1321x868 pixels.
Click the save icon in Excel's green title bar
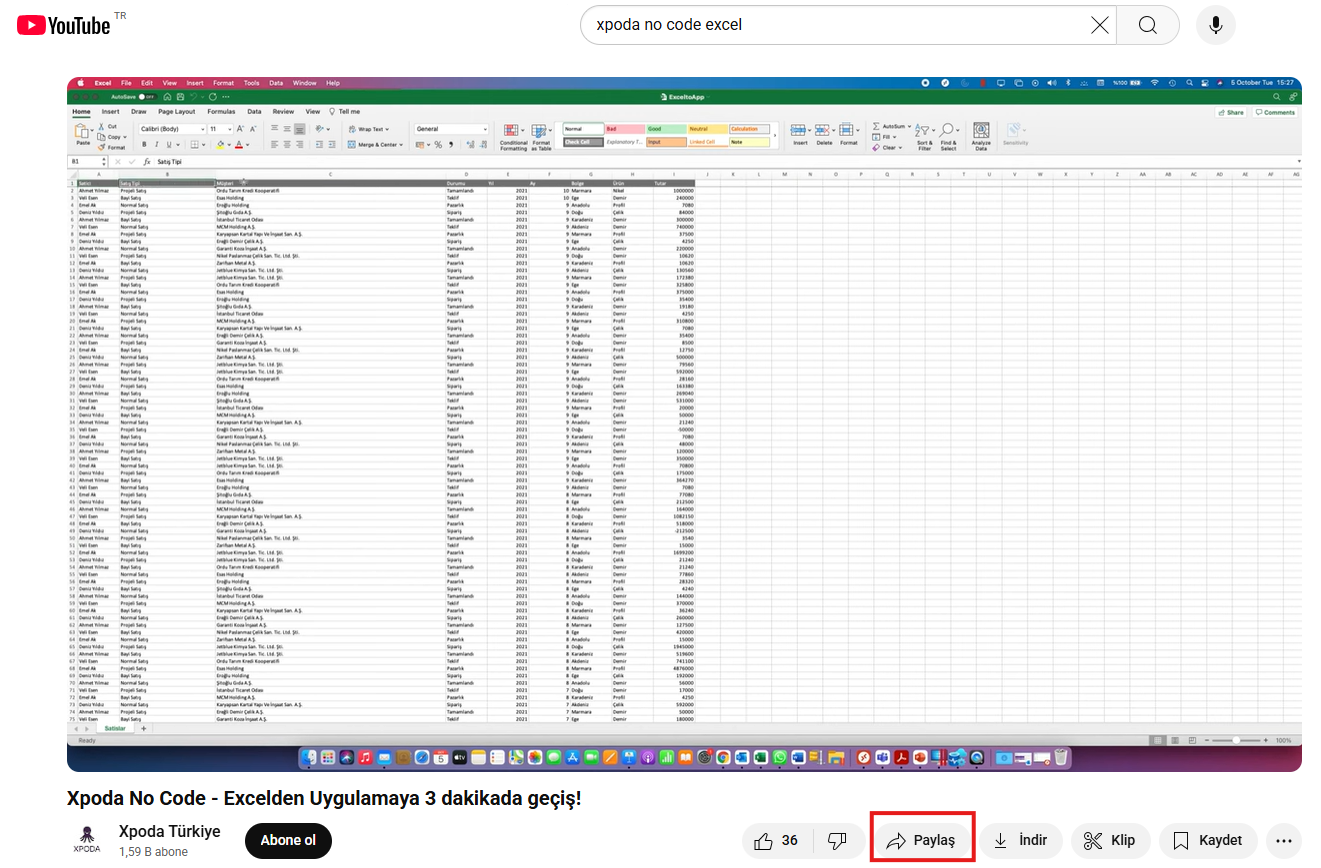pyautogui.click(x=180, y=97)
